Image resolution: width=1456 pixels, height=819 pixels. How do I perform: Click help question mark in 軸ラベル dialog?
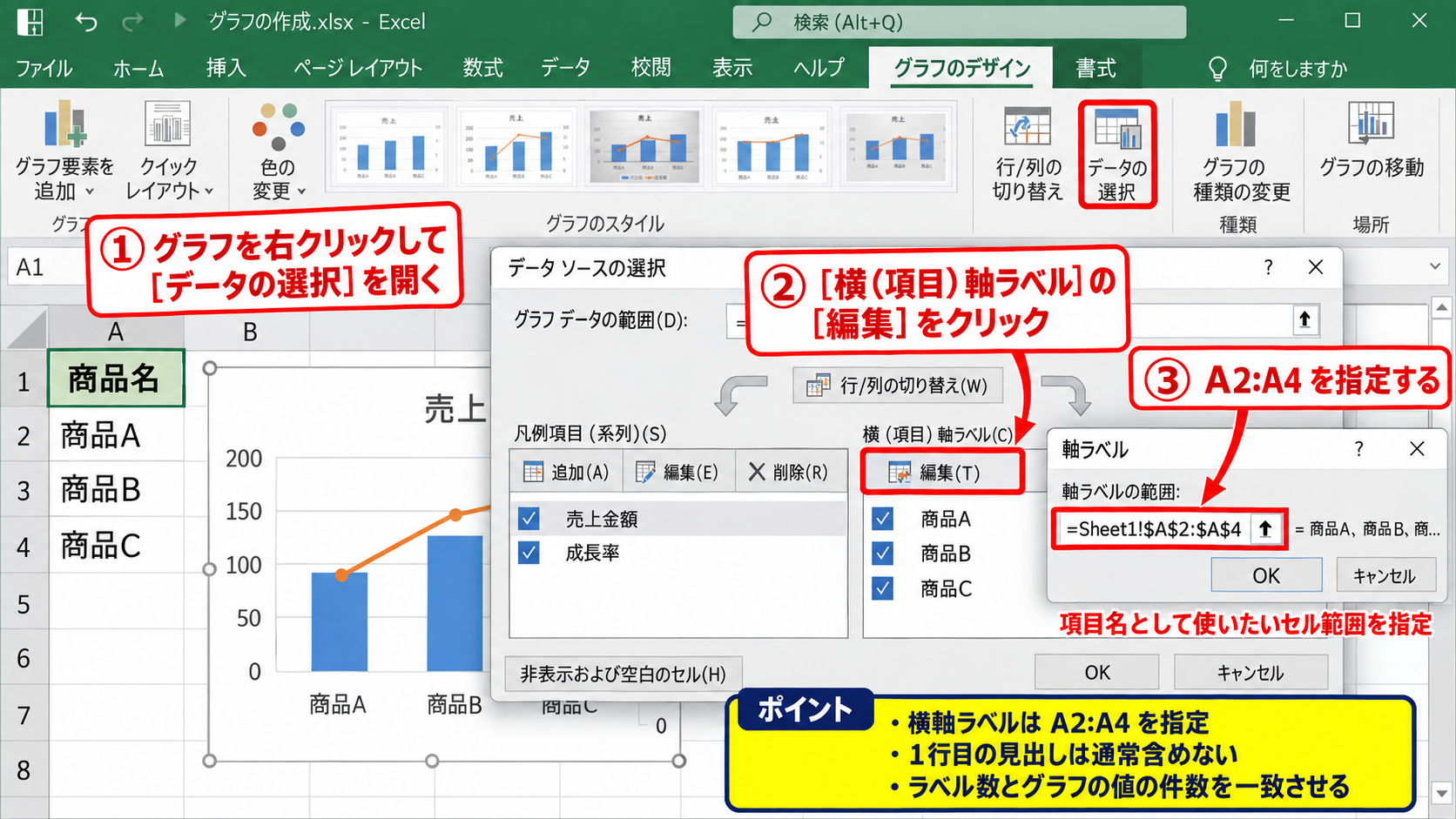click(1358, 448)
